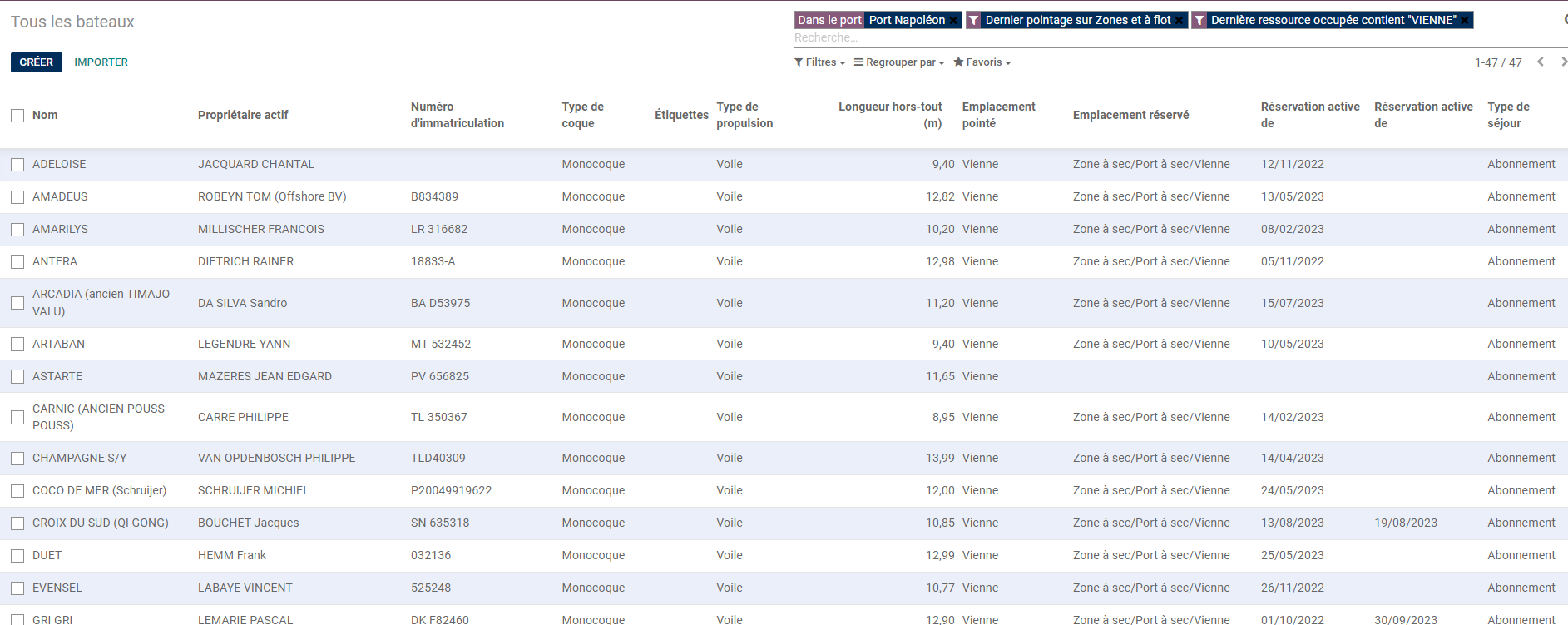This screenshot has width=1568, height=625.
Task: Click the Tous les bateaux breadcrumb title
Action: (x=72, y=22)
